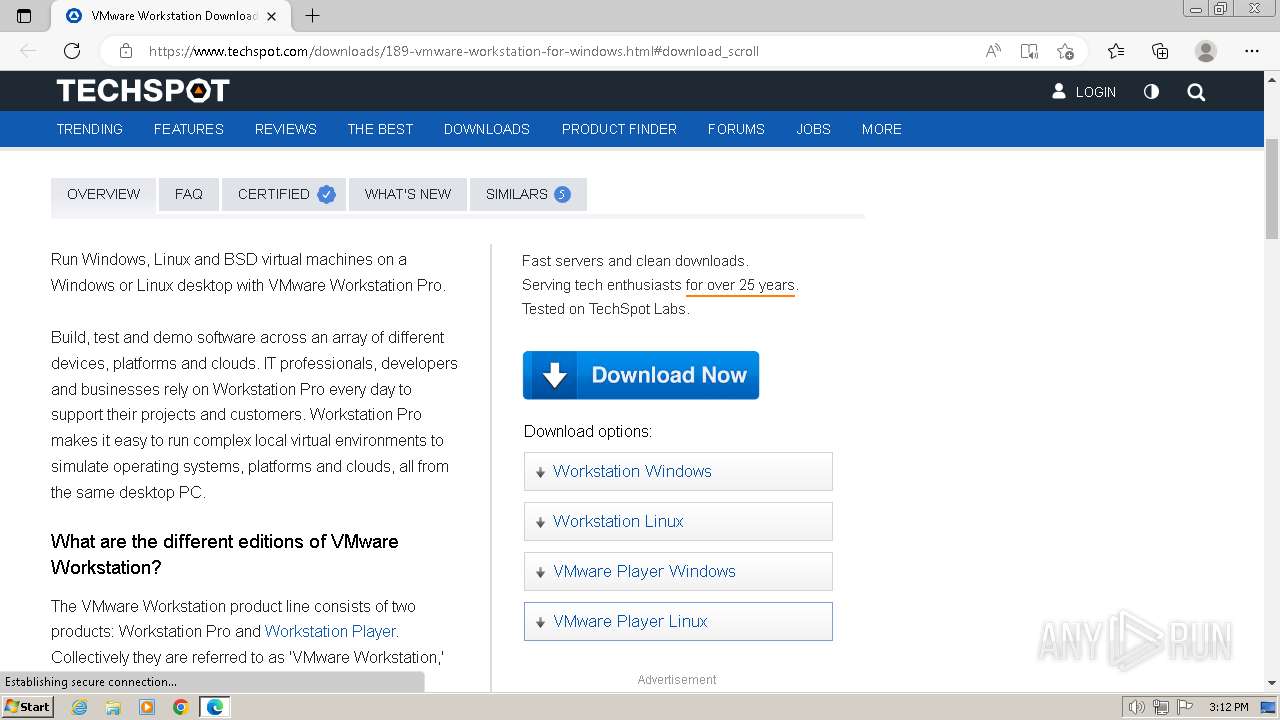Viewport: 1280px width, 720px height.
Task: Switch to the FAQ tab
Action: (189, 195)
